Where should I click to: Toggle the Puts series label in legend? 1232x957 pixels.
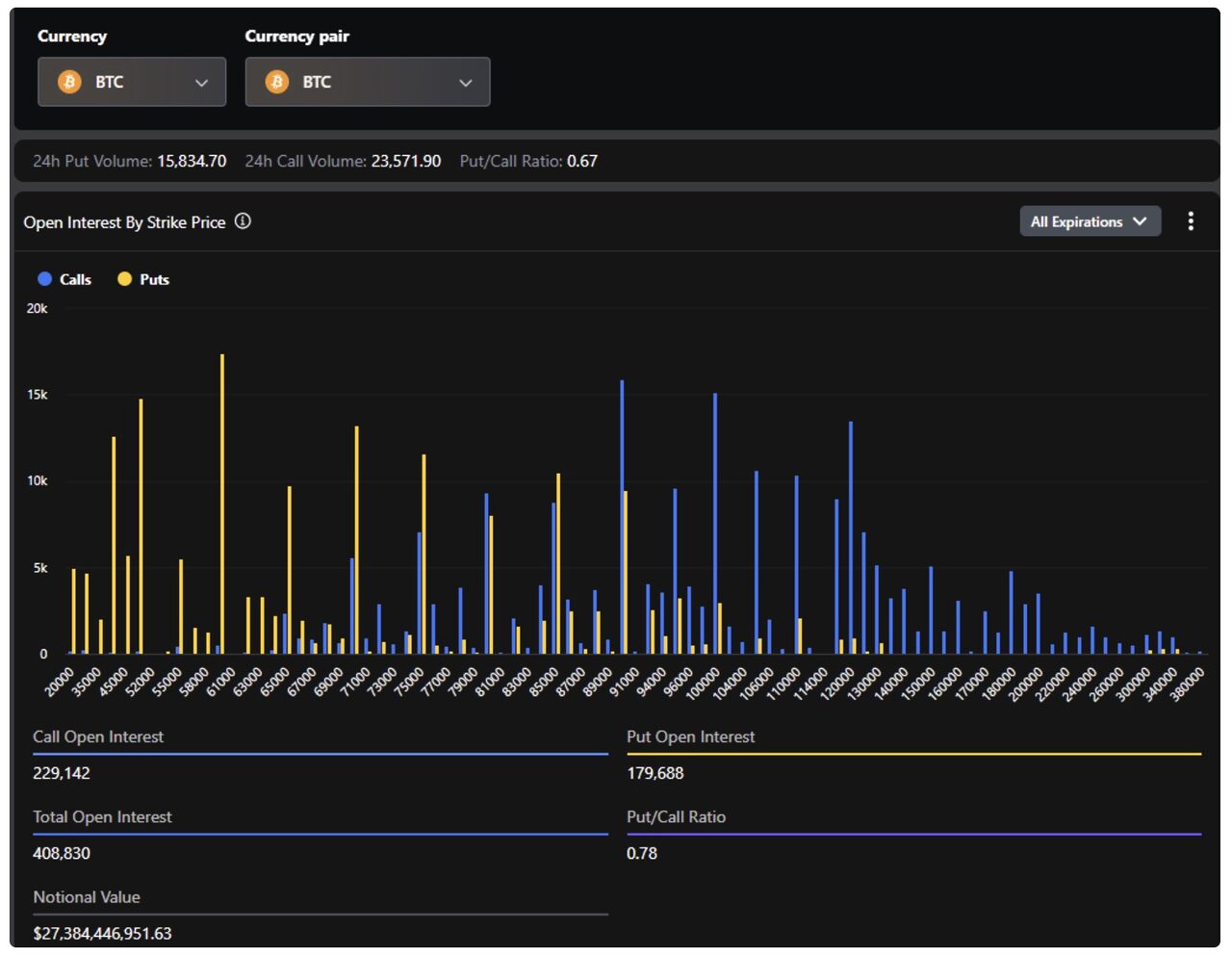[x=154, y=279]
